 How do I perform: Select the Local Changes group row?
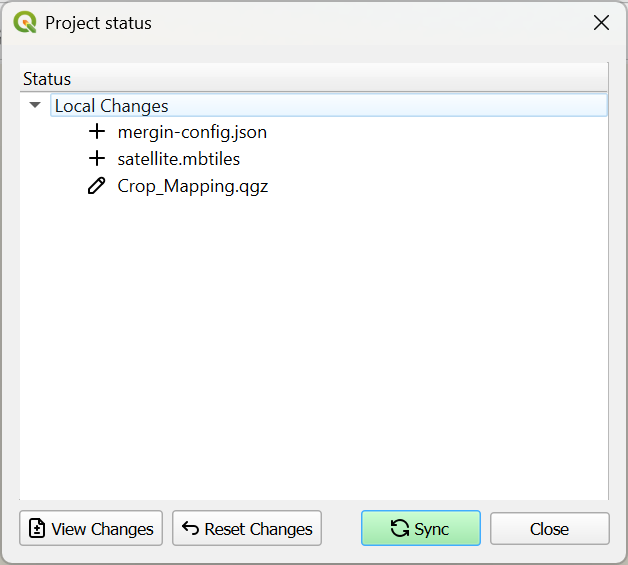click(x=111, y=106)
